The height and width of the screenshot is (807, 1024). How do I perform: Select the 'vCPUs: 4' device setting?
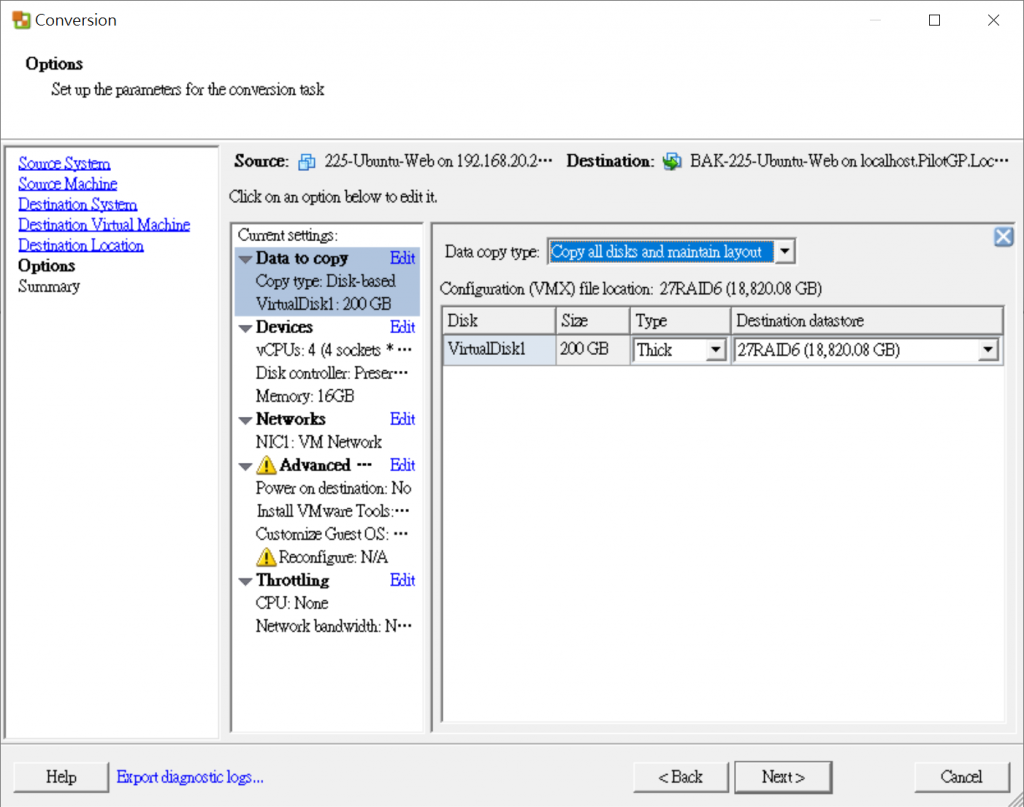click(333, 350)
